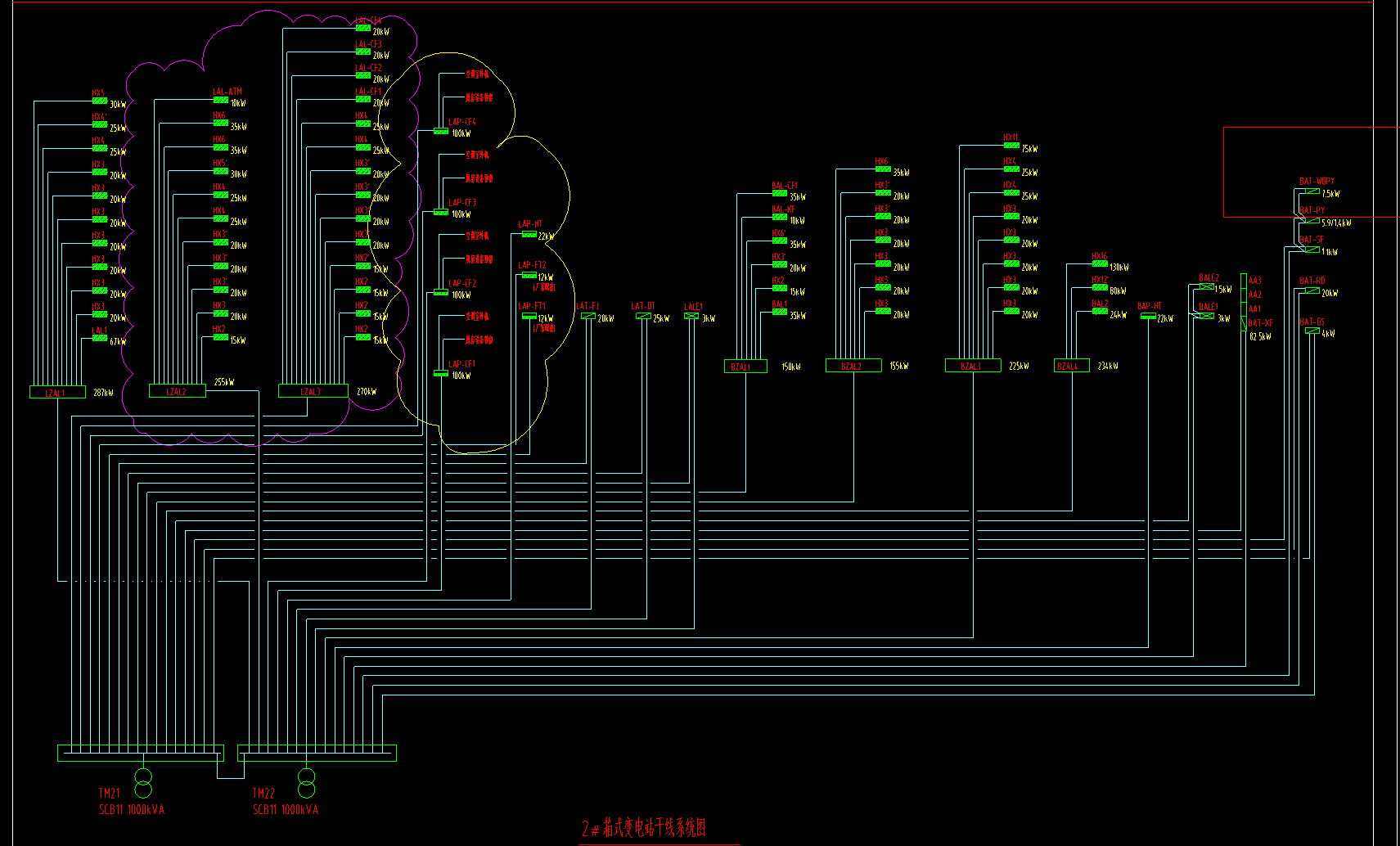Click the LAP-HT 22kW panel symbol
The image size is (1400, 846).
tap(529, 235)
